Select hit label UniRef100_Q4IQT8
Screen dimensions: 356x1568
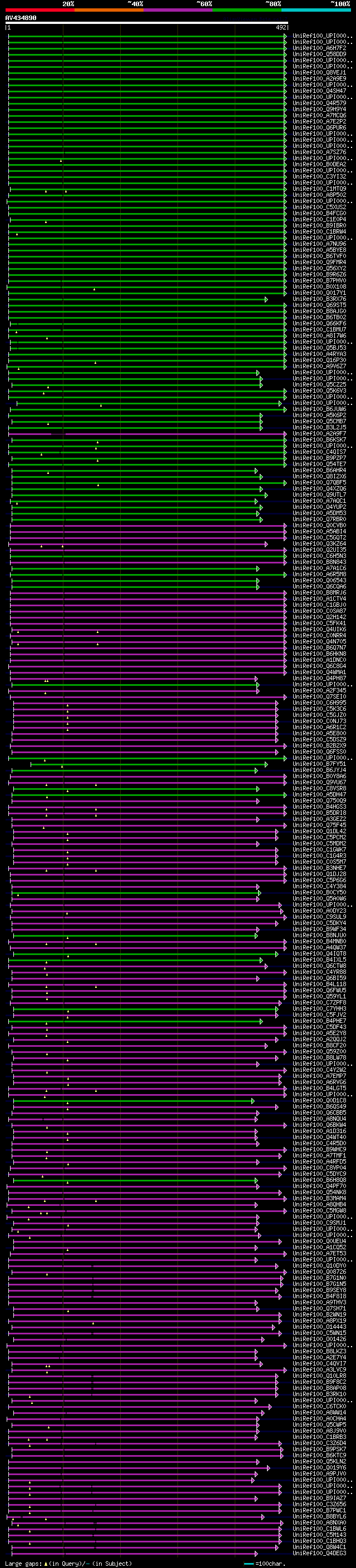[319, 953]
